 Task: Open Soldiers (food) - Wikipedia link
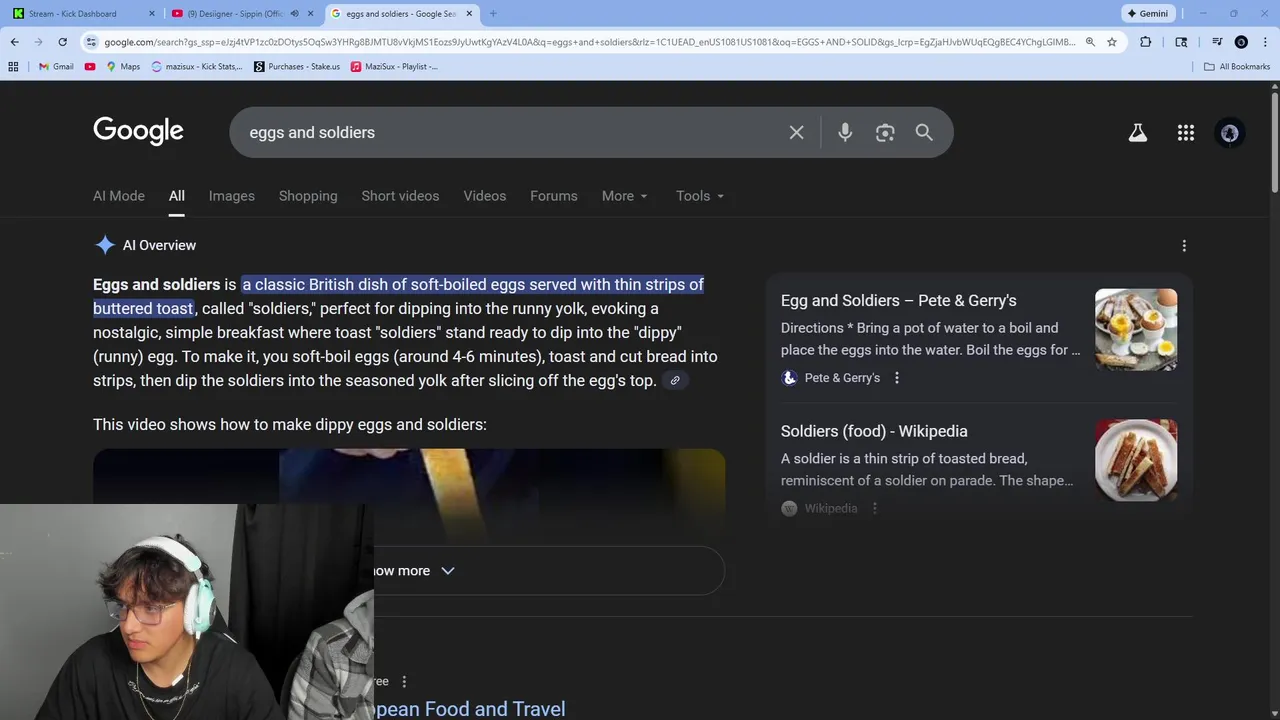(x=874, y=431)
